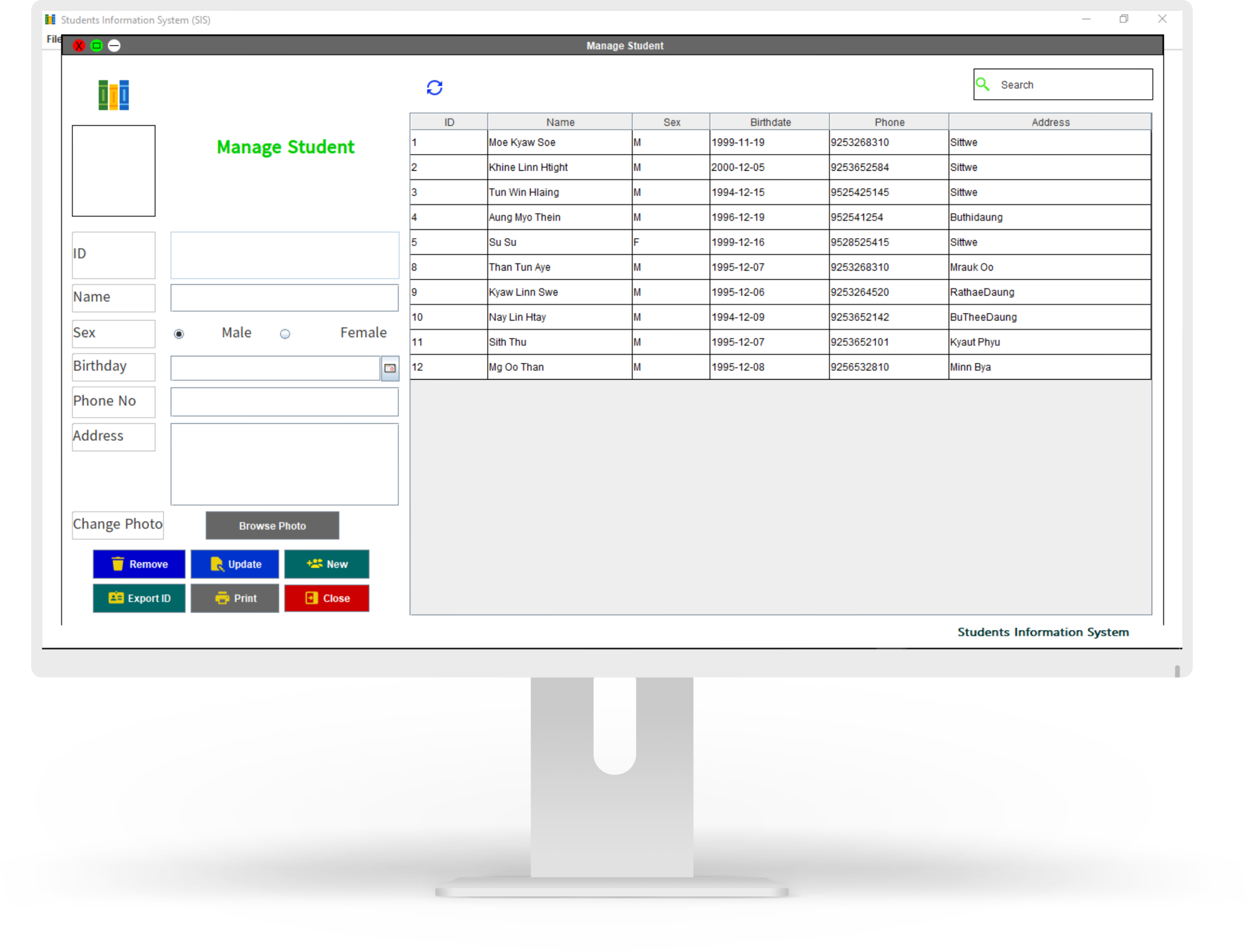This screenshot has width=1247, height=952.
Task: Click the green search magnifier icon
Action: (x=983, y=84)
